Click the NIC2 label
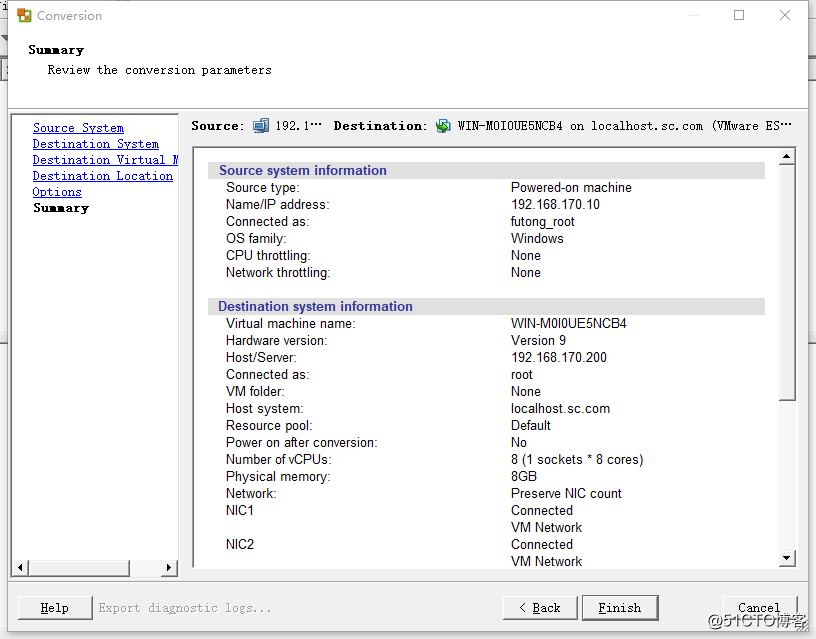This screenshot has width=816, height=639. tap(239, 544)
